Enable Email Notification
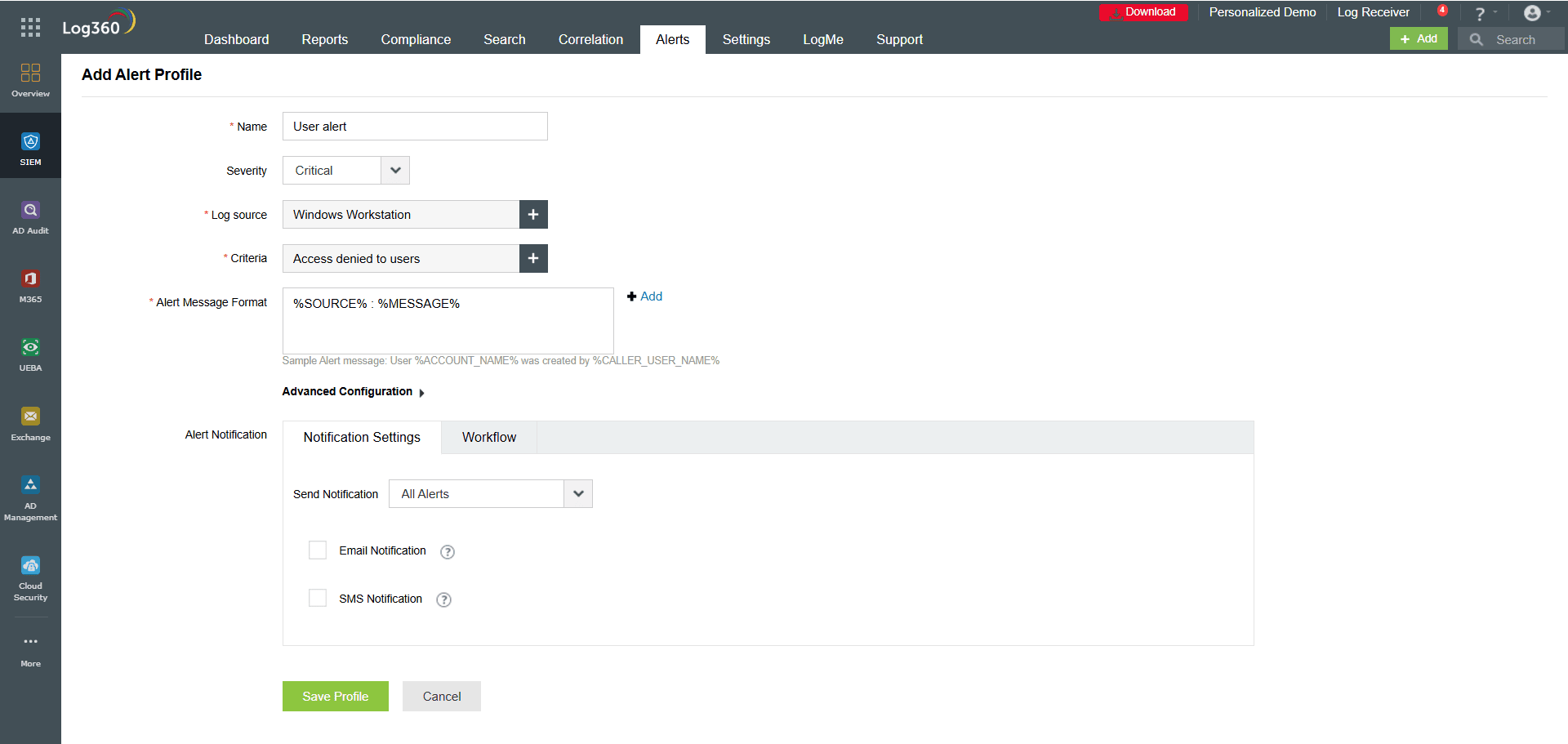1568x744 pixels. (318, 550)
